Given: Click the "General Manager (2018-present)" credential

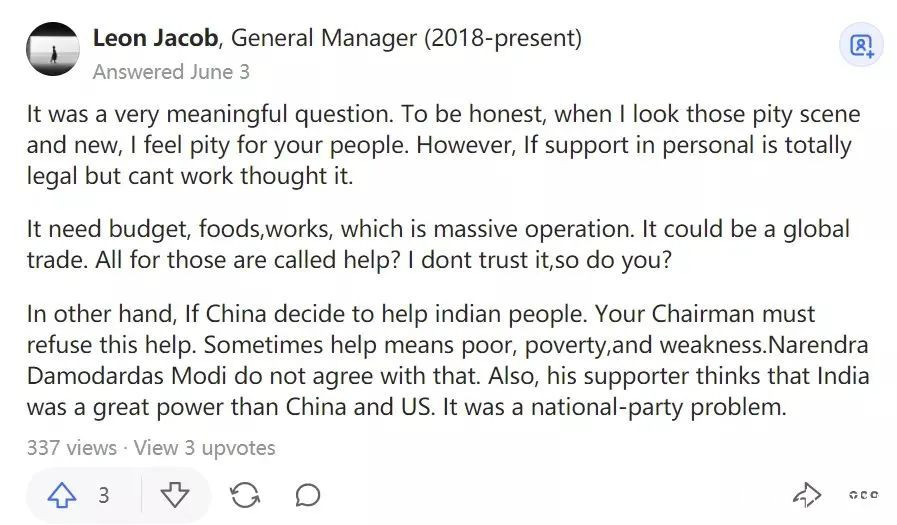Looking at the screenshot, I should pyautogui.click(x=406, y=39).
